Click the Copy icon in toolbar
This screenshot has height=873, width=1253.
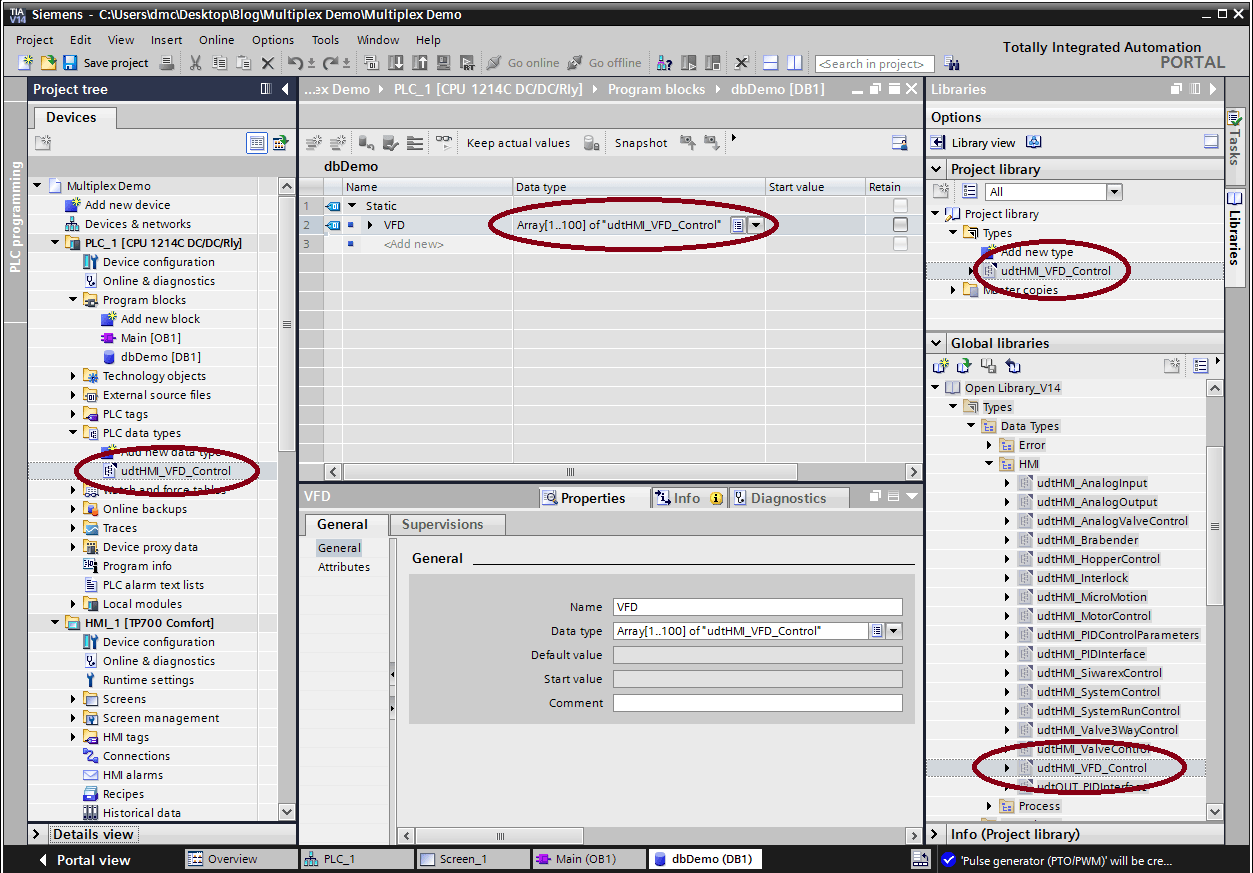click(220, 63)
